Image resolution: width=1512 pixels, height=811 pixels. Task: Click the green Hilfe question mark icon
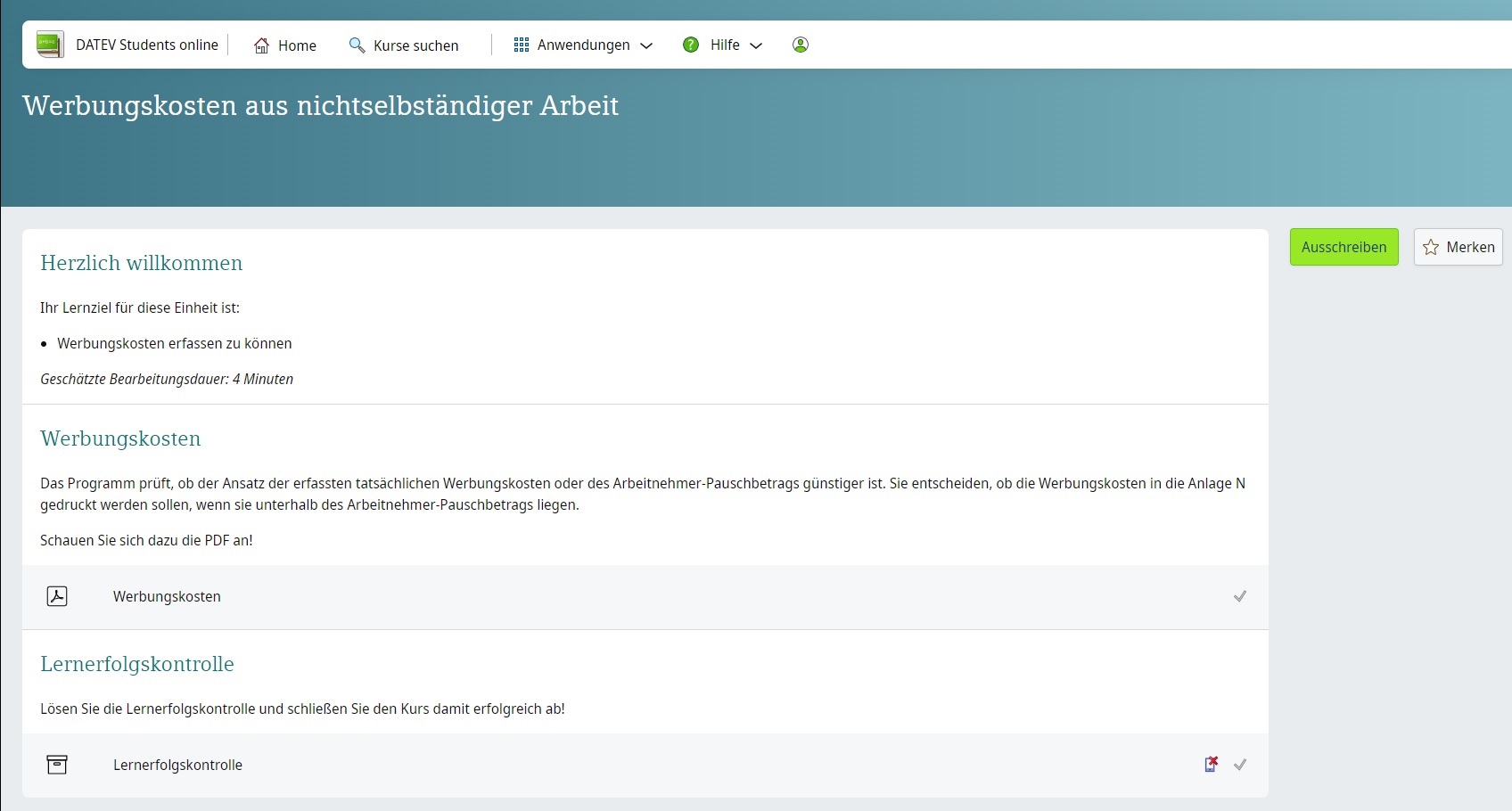pyautogui.click(x=692, y=45)
